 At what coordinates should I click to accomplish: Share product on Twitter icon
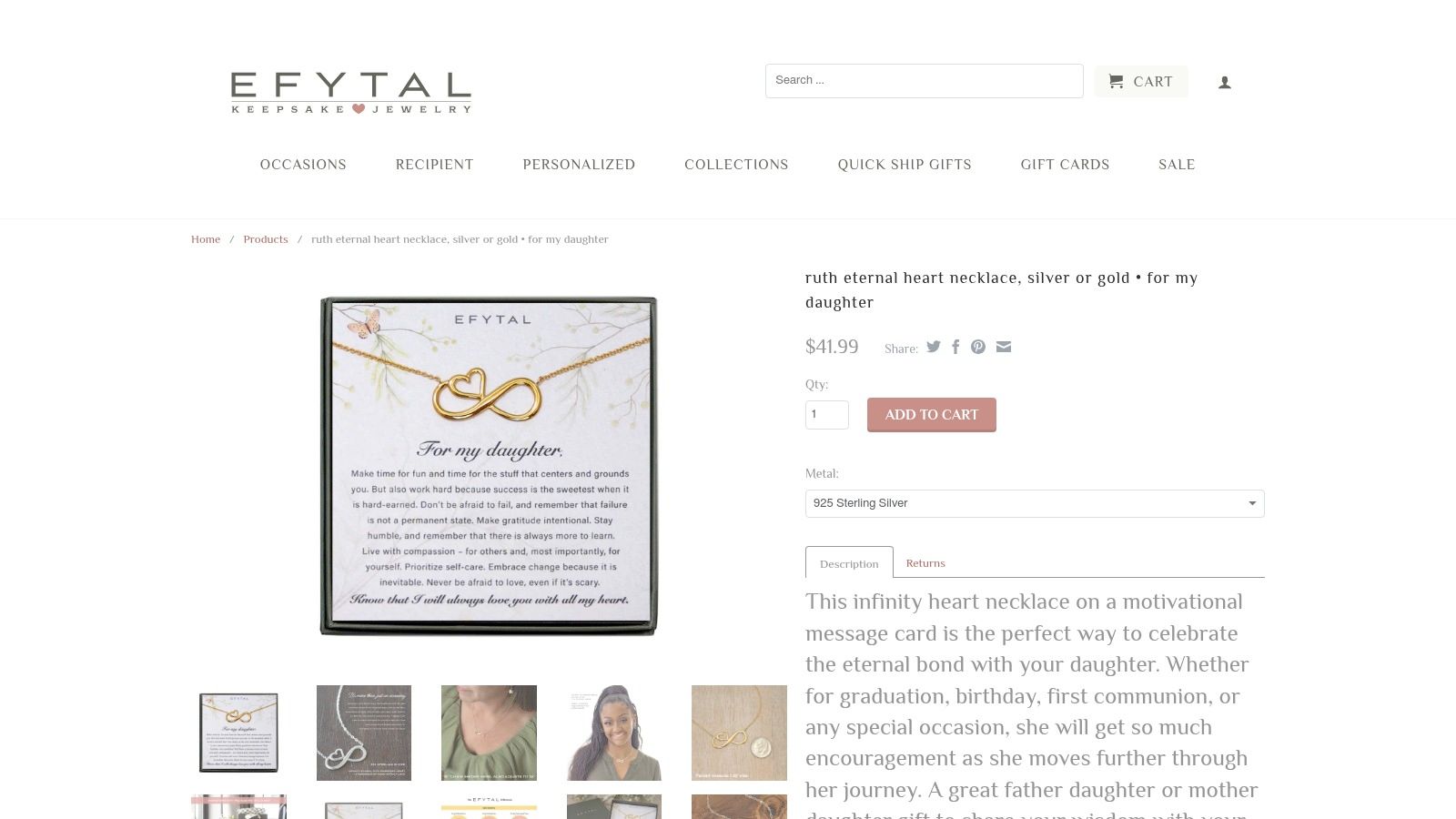[x=933, y=347]
